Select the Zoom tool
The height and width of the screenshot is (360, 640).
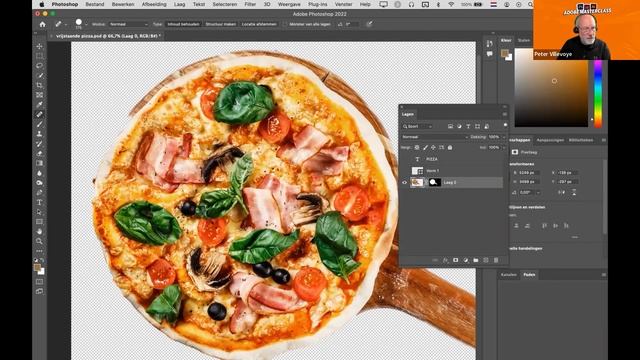(40, 242)
